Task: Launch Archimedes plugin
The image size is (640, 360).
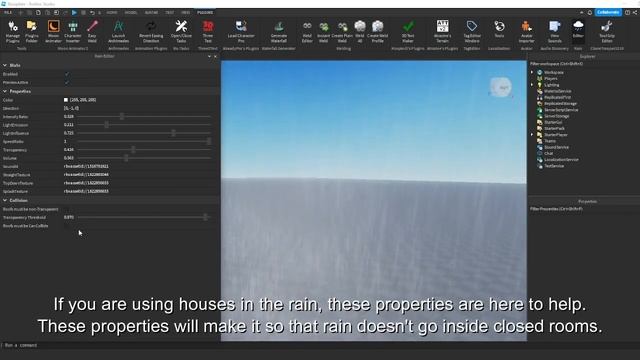Action: pyautogui.click(x=118, y=31)
